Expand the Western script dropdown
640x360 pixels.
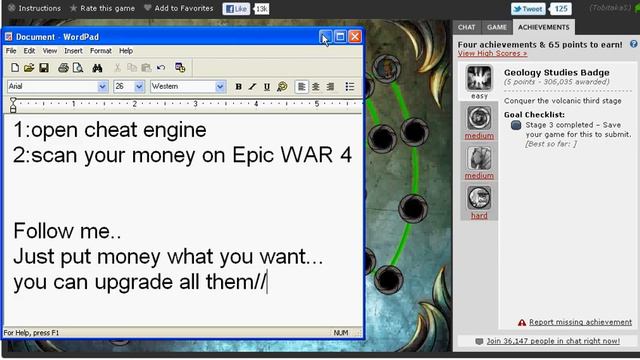pos(220,87)
